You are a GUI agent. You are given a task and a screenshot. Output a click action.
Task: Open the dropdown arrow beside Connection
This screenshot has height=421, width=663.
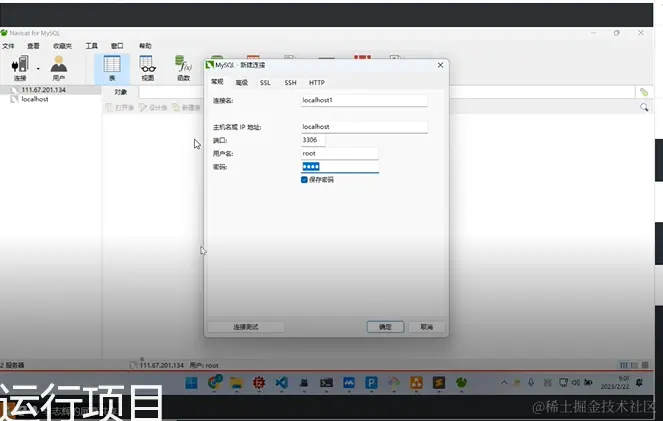tap(38, 68)
